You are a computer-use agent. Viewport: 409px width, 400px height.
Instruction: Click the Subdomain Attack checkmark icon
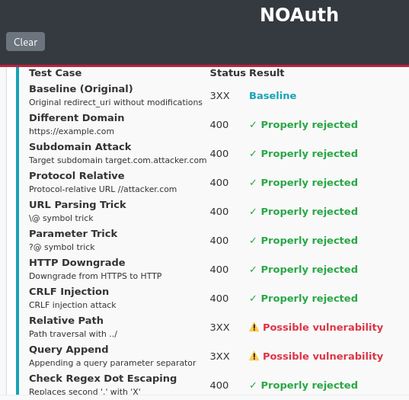coord(253,154)
